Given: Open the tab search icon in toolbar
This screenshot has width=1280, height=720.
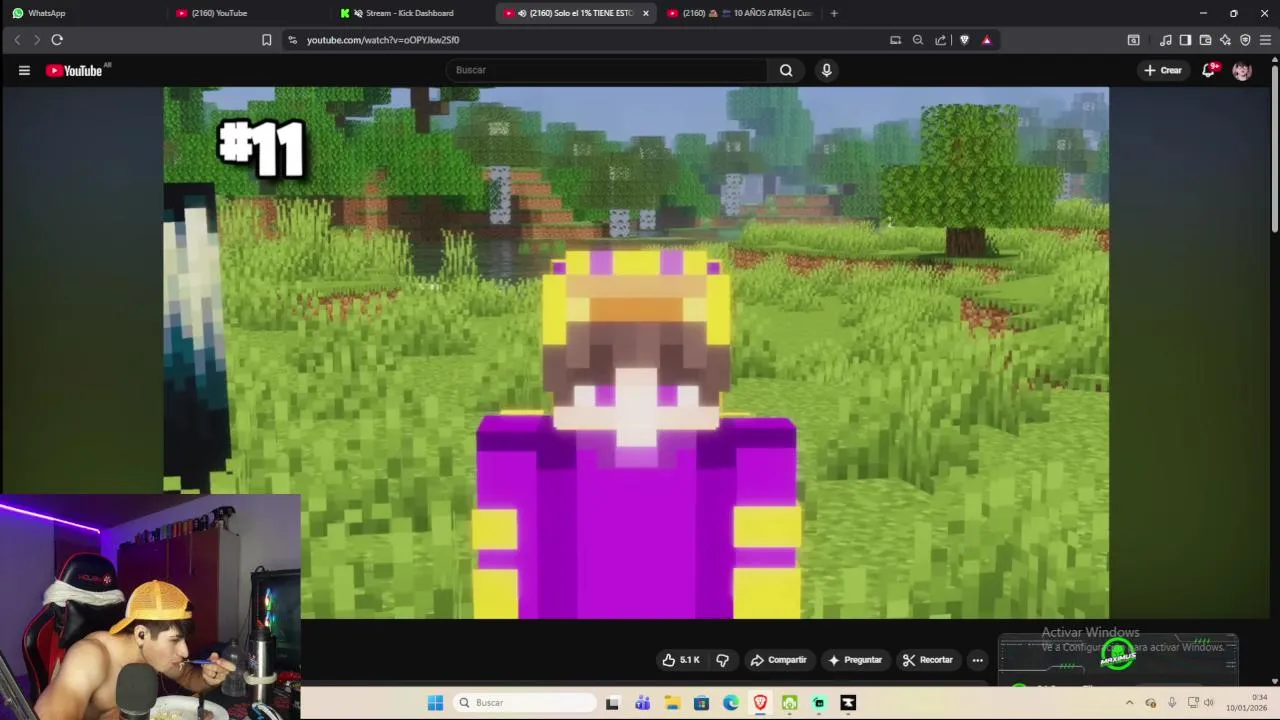Looking at the screenshot, I should point(1133,40).
